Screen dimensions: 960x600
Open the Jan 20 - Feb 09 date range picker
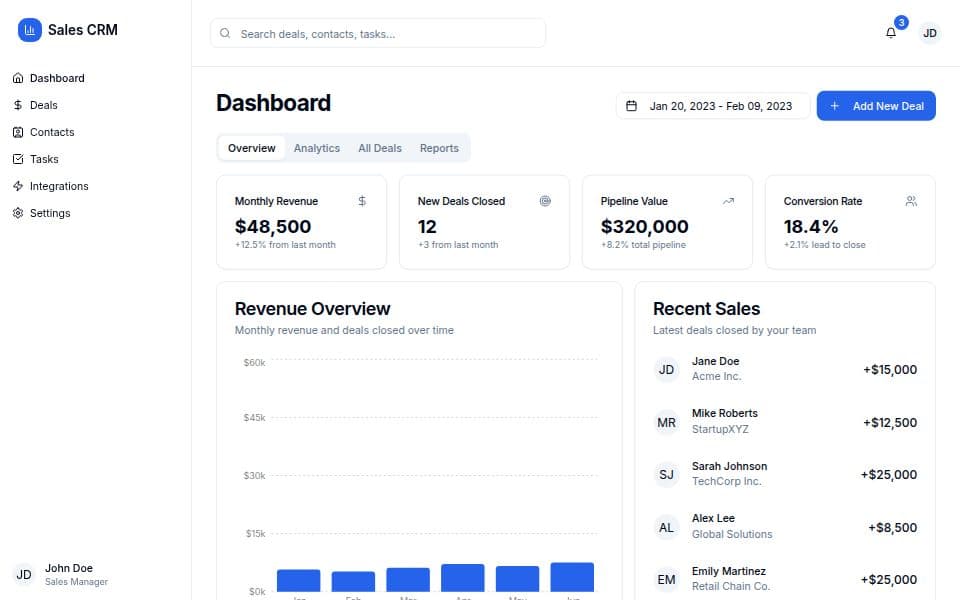click(x=712, y=105)
